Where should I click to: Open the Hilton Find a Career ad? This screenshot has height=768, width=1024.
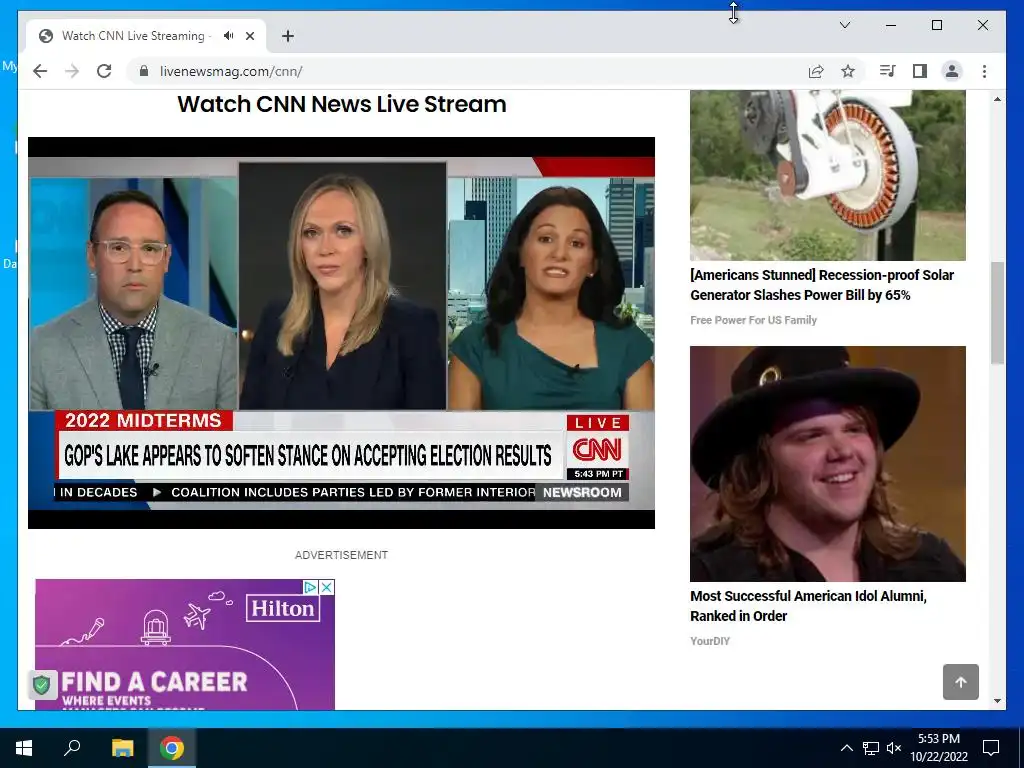click(185, 645)
